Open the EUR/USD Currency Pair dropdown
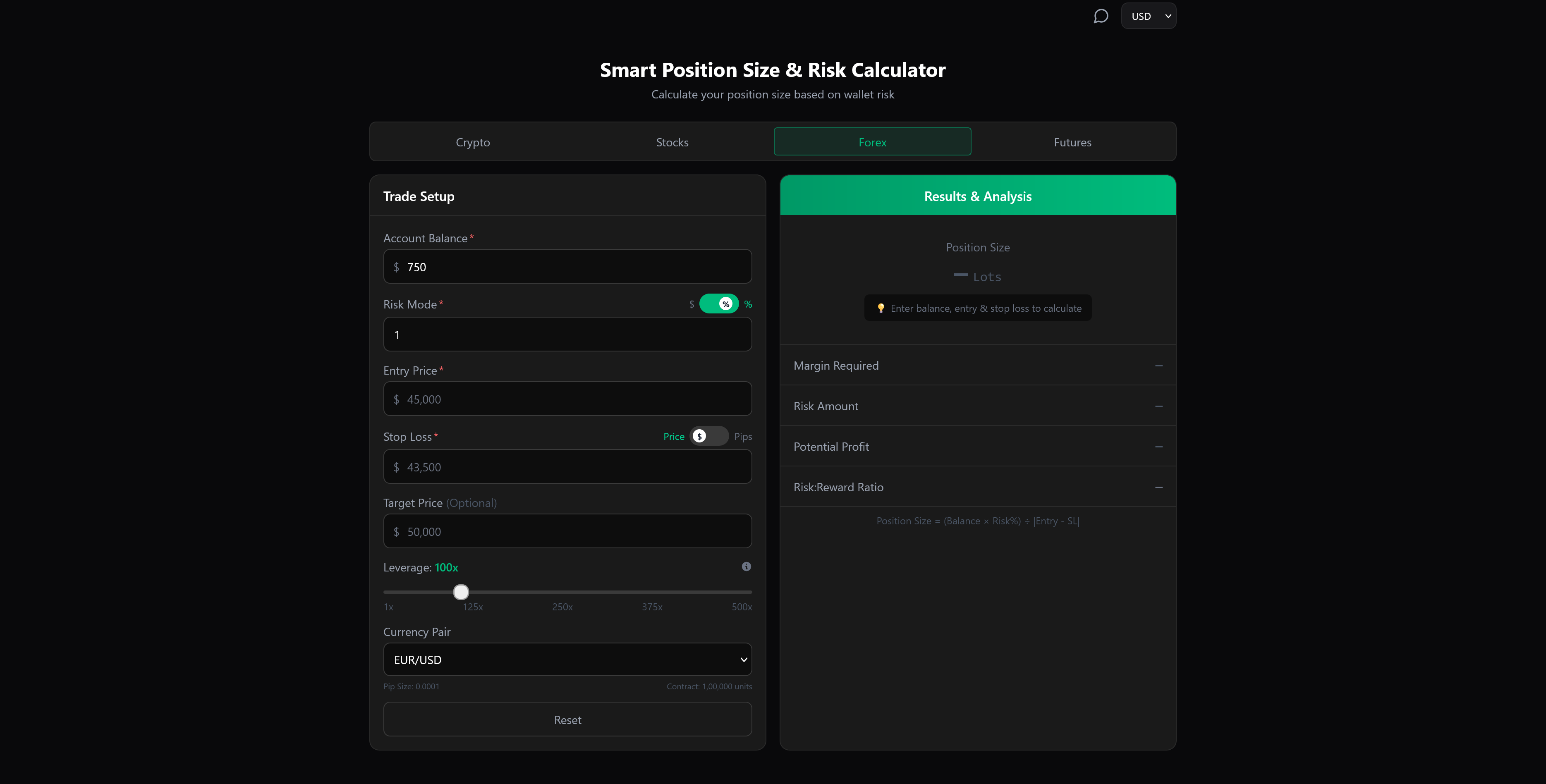This screenshot has height=784, width=1546. click(x=567, y=659)
